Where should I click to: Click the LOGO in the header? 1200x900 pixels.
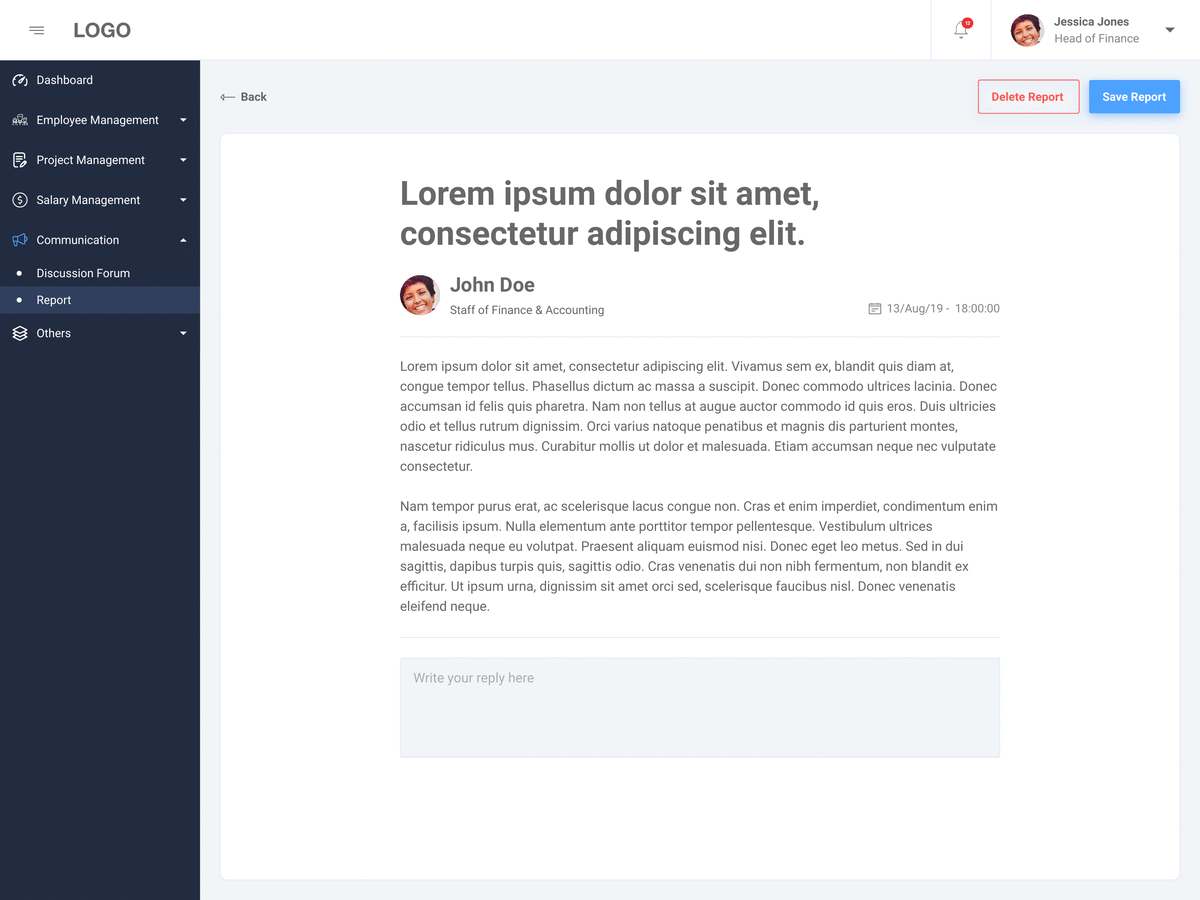tap(102, 30)
